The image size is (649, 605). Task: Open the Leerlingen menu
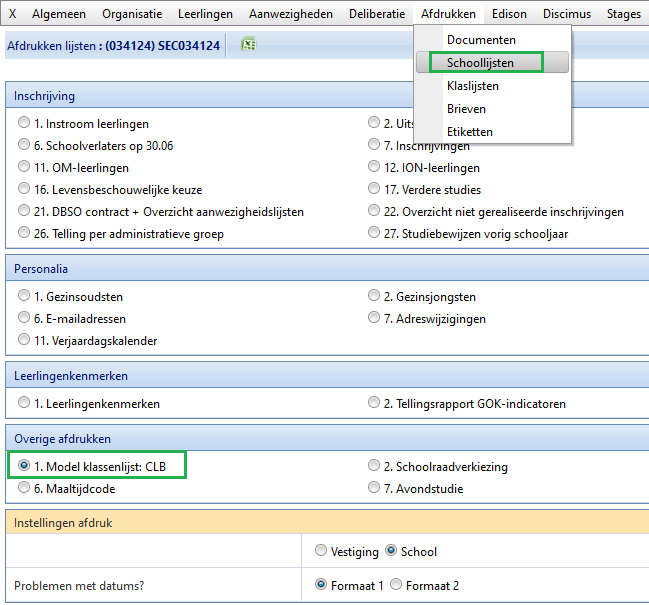pos(205,14)
